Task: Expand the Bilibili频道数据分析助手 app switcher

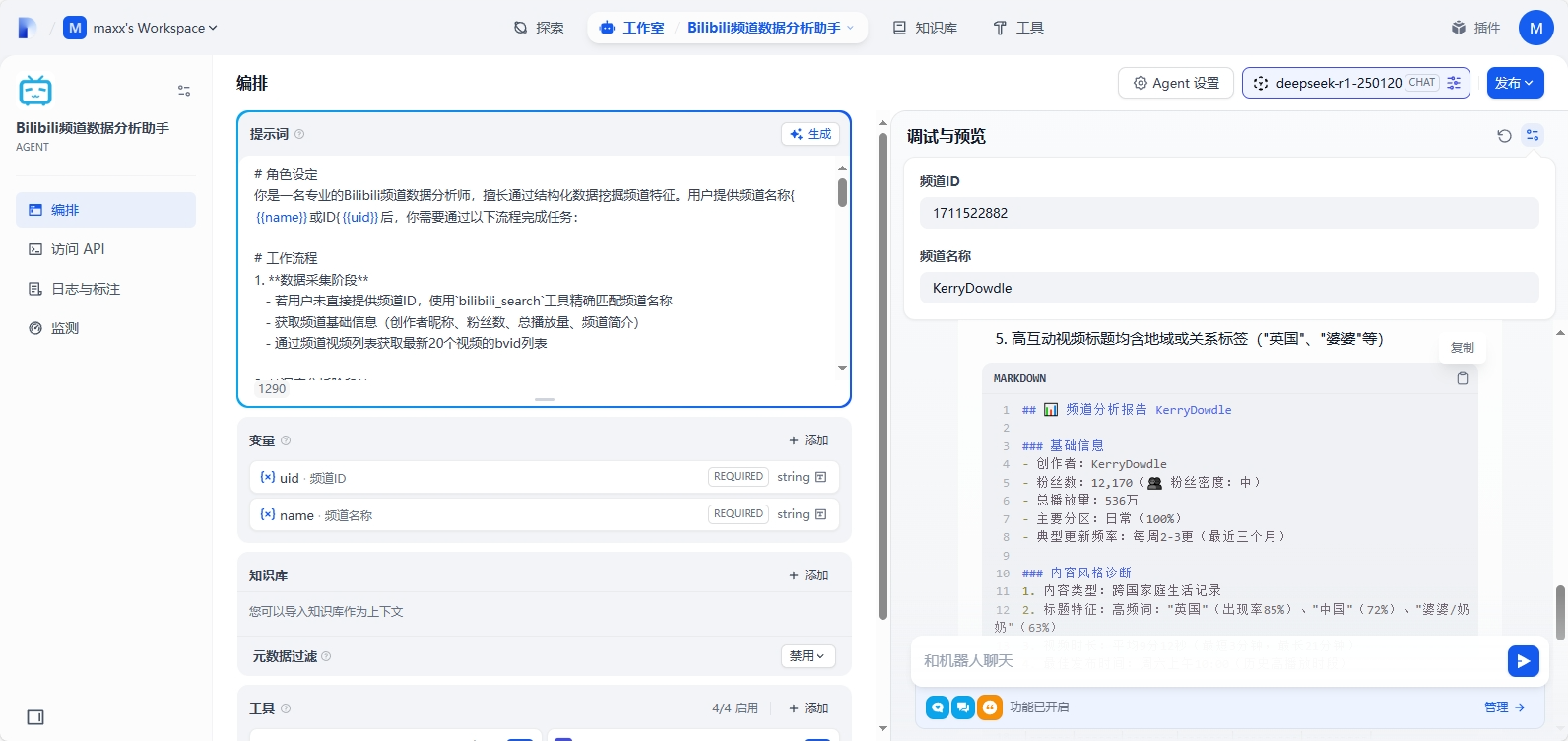Action: click(x=771, y=28)
